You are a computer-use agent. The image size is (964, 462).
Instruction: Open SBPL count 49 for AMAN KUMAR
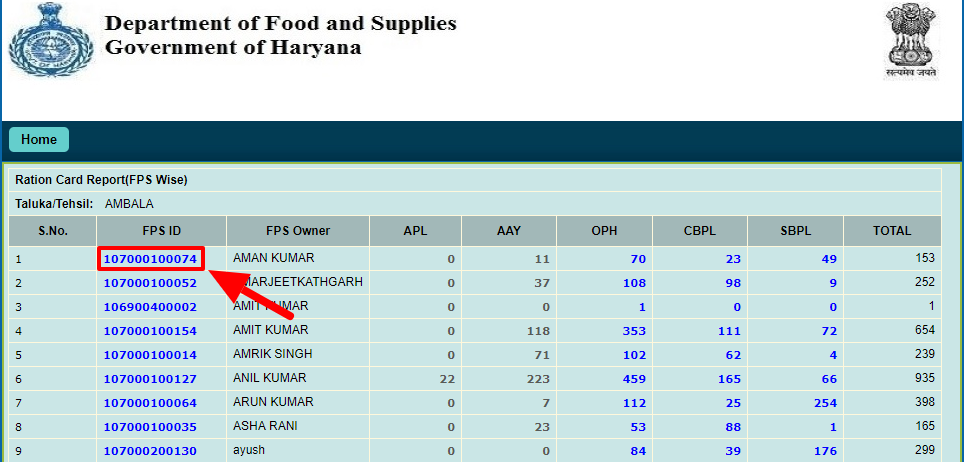tap(829, 260)
